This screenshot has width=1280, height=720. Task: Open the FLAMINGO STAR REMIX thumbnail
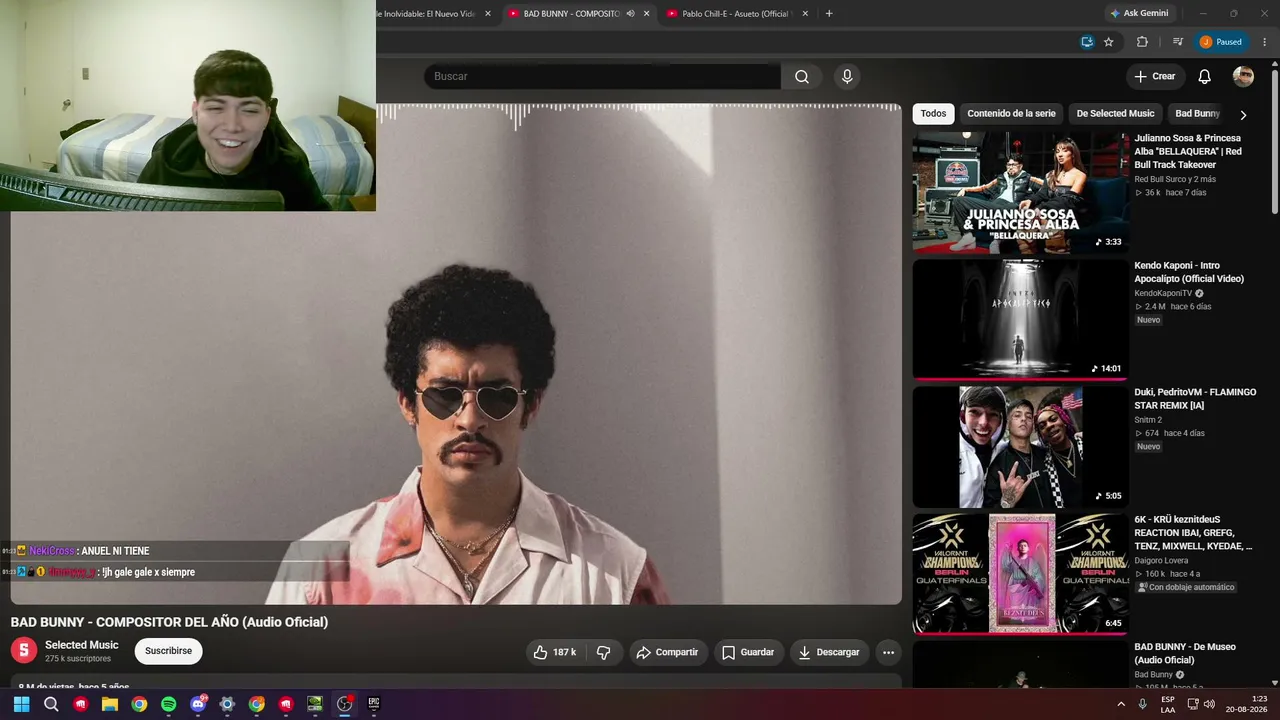pos(1020,447)
